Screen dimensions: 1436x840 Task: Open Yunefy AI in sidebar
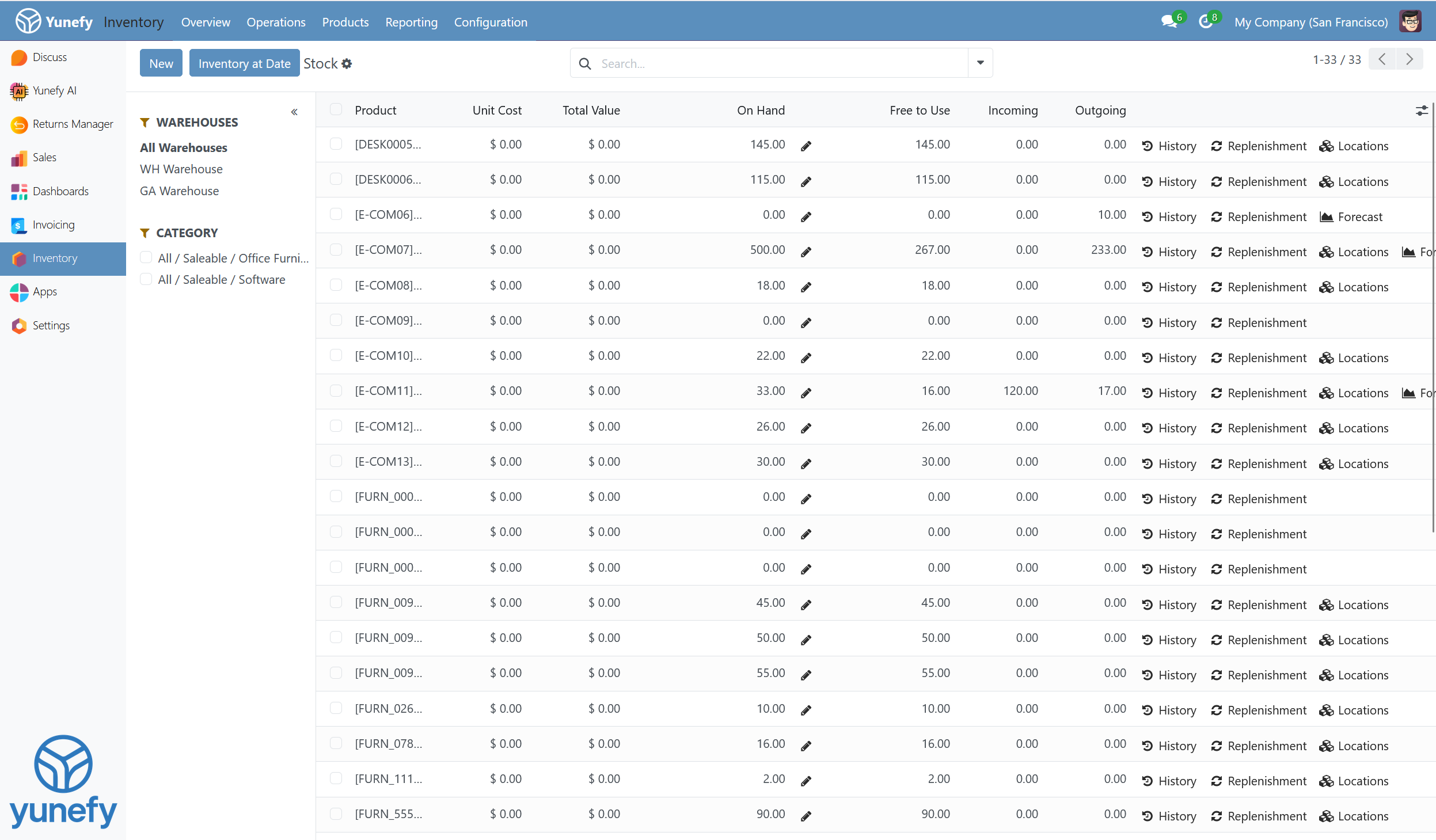click(54, 90)
